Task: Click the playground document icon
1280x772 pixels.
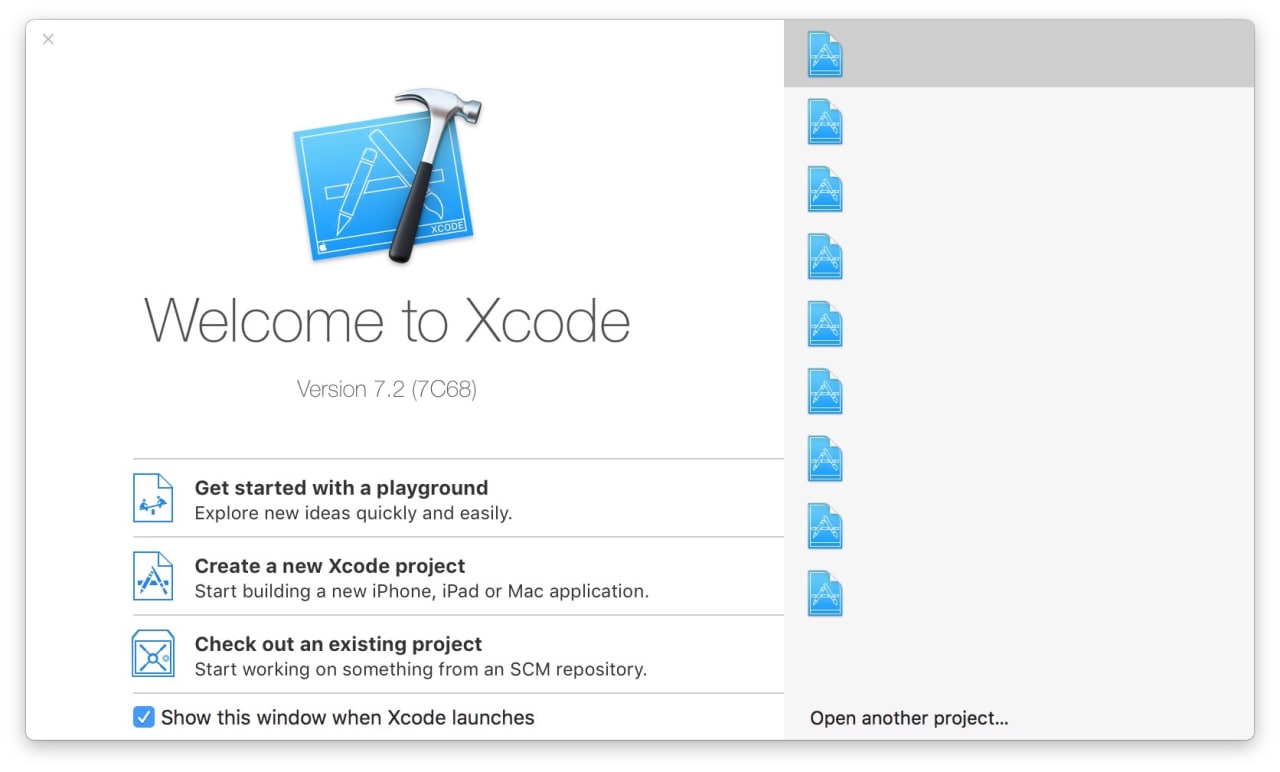Action: tap(153, 498)
